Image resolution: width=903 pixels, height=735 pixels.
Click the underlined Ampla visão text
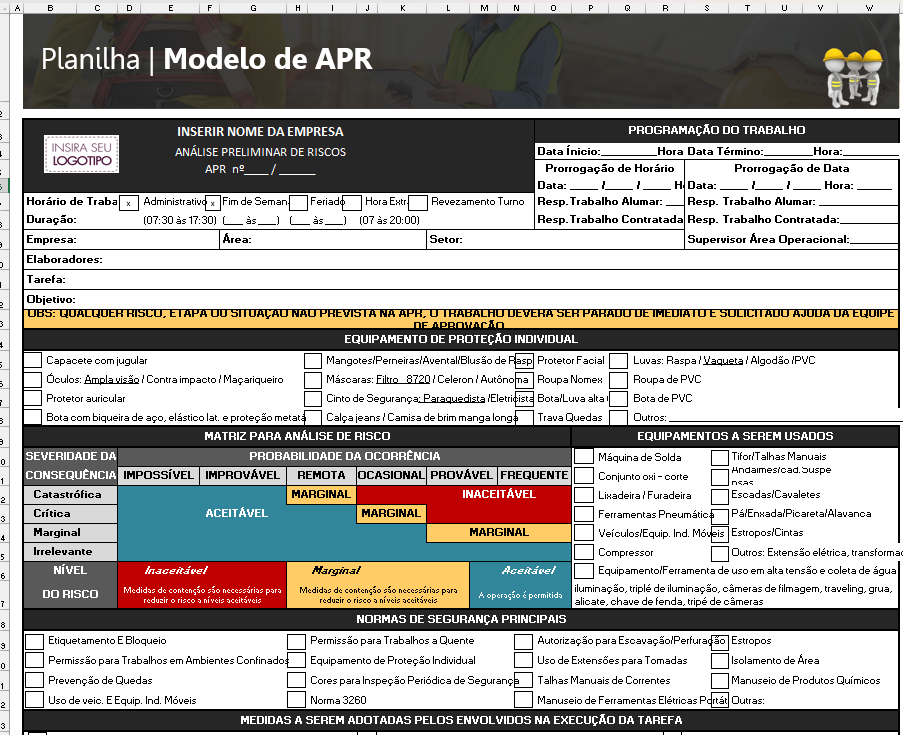112,379
